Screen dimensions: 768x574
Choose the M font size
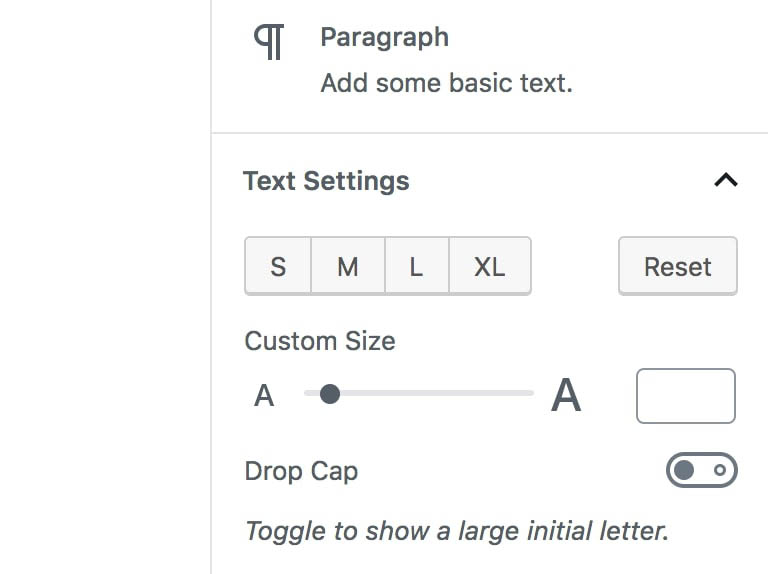348,266
